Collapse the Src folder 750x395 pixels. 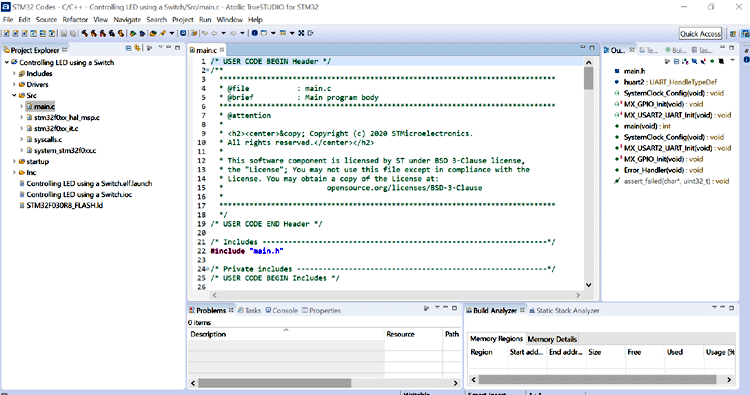14,95
